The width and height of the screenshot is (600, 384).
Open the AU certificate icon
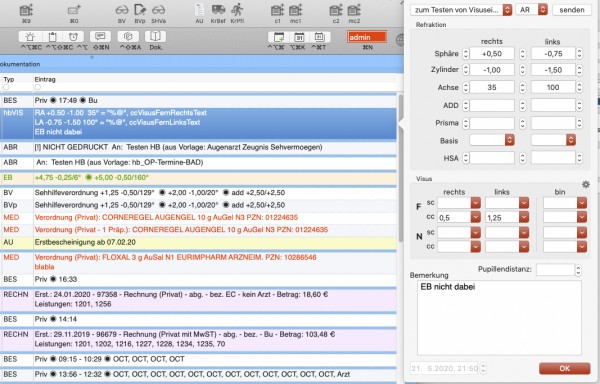pyautogui.click(x=199, y=10)
